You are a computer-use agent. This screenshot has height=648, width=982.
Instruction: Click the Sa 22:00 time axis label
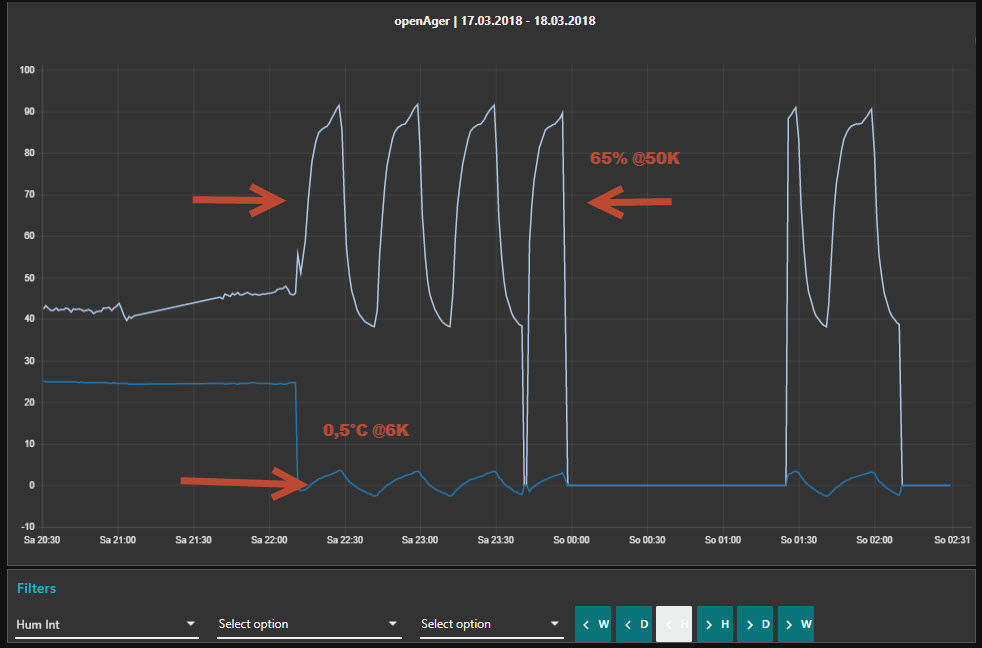point(269,540)
